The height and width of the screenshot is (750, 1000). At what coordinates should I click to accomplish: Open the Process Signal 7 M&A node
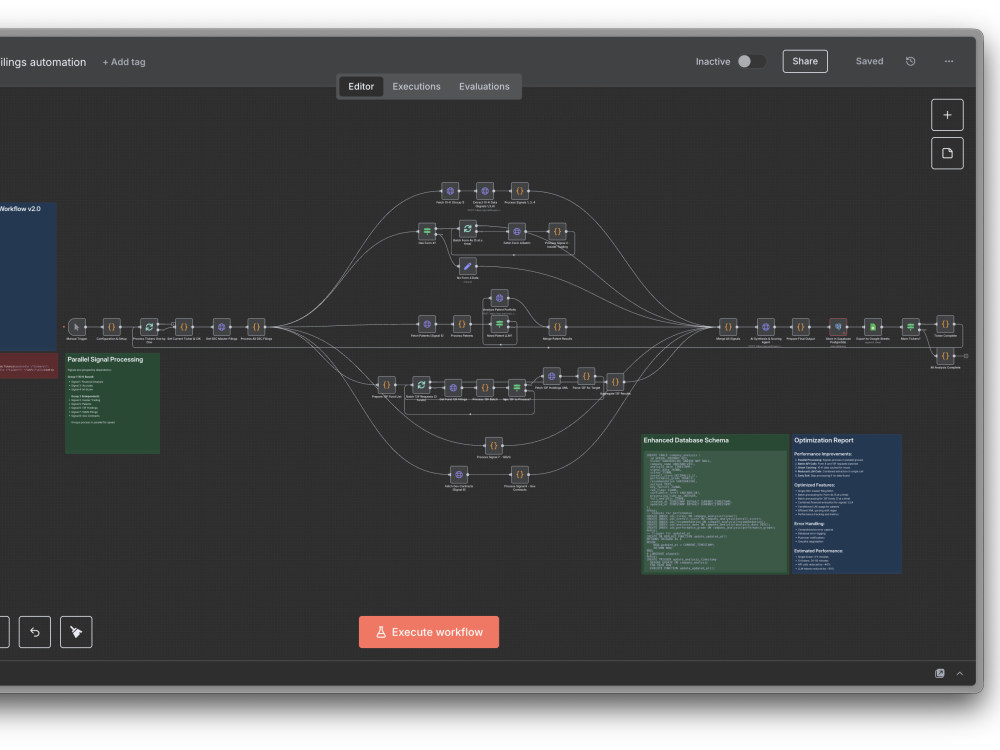(494, 445)
